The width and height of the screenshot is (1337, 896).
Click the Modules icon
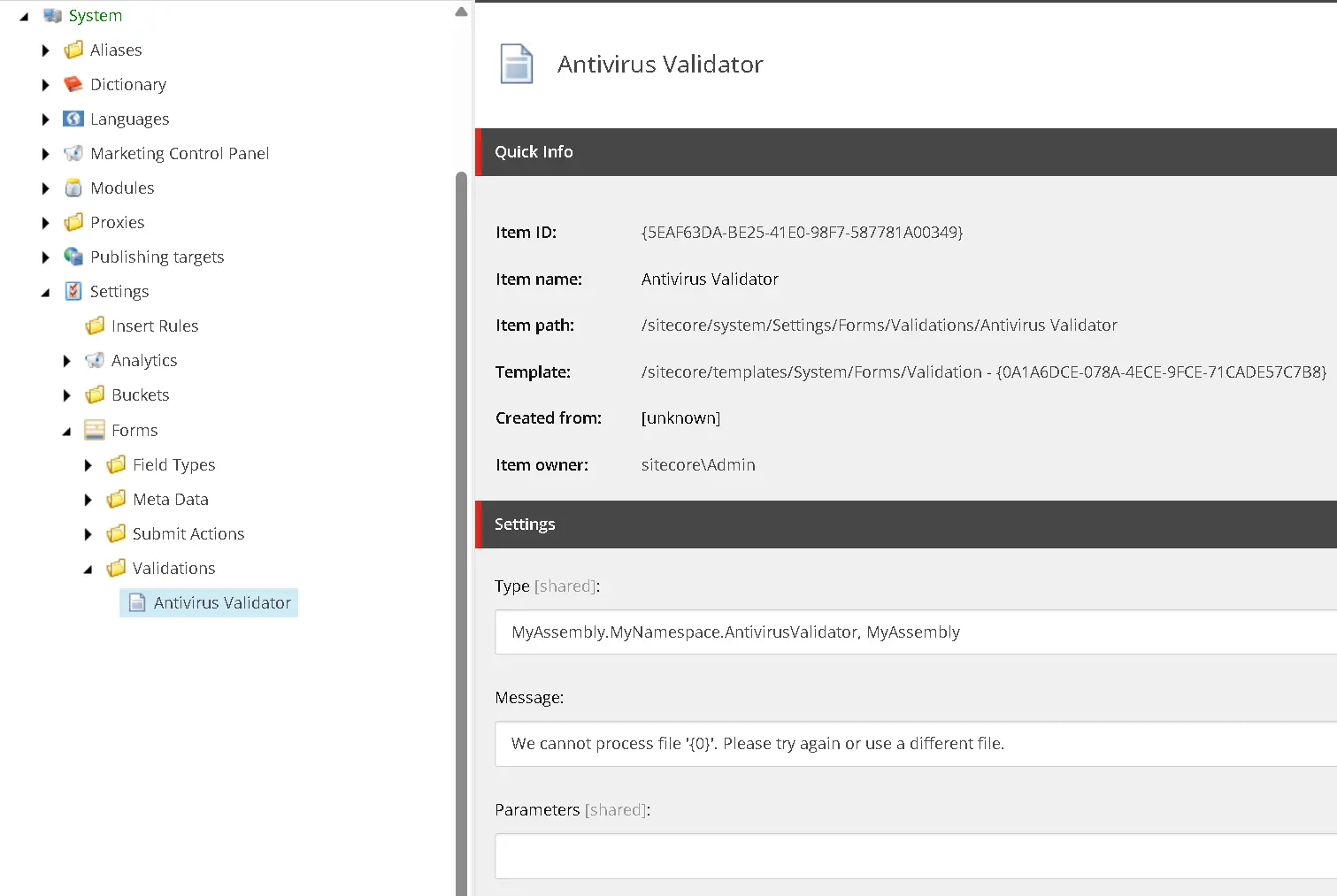point(73,188)
